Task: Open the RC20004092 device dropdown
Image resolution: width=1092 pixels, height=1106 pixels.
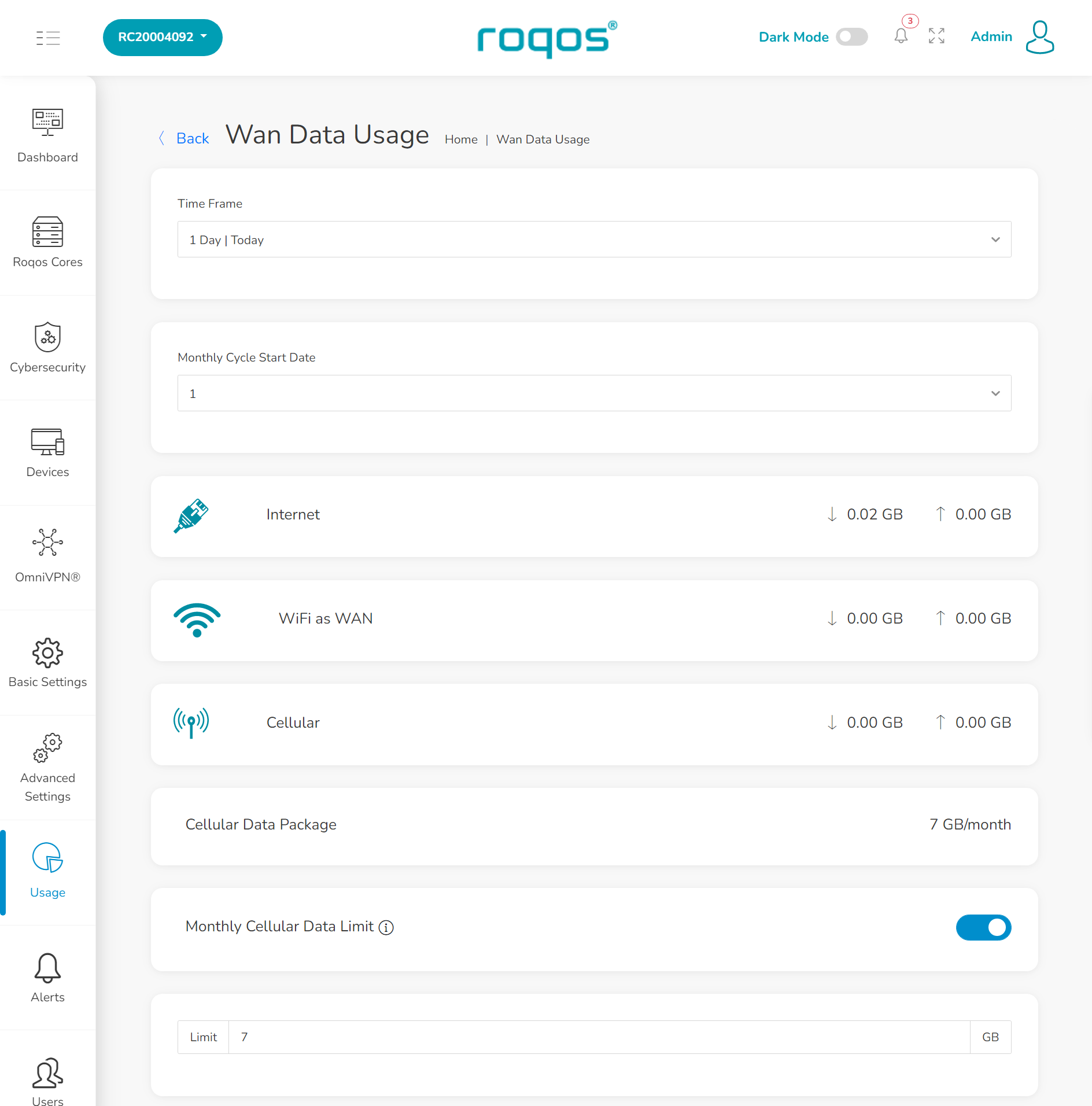Action: coord(163,38)
